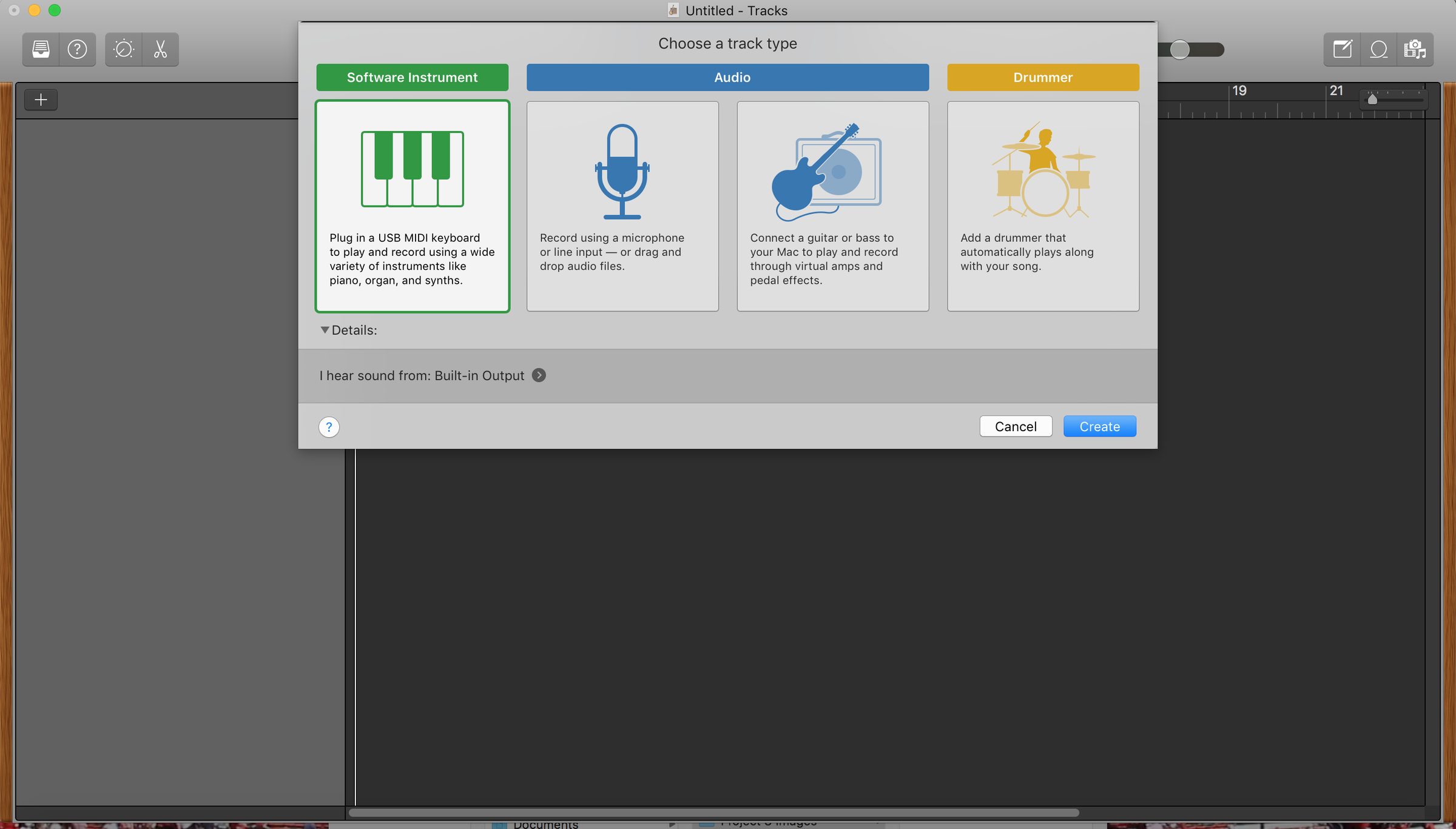
Task: Cancel the track type dialog
Action: coord(1016,426)
